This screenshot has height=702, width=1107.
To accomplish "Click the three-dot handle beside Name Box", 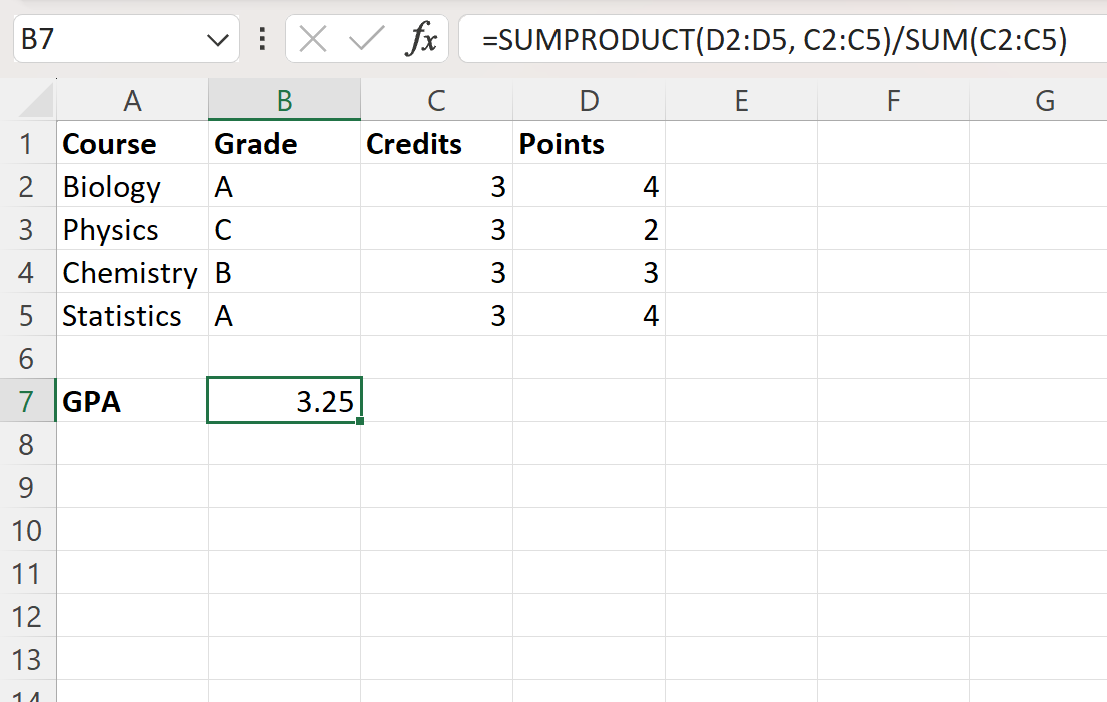I will point(263,39).
